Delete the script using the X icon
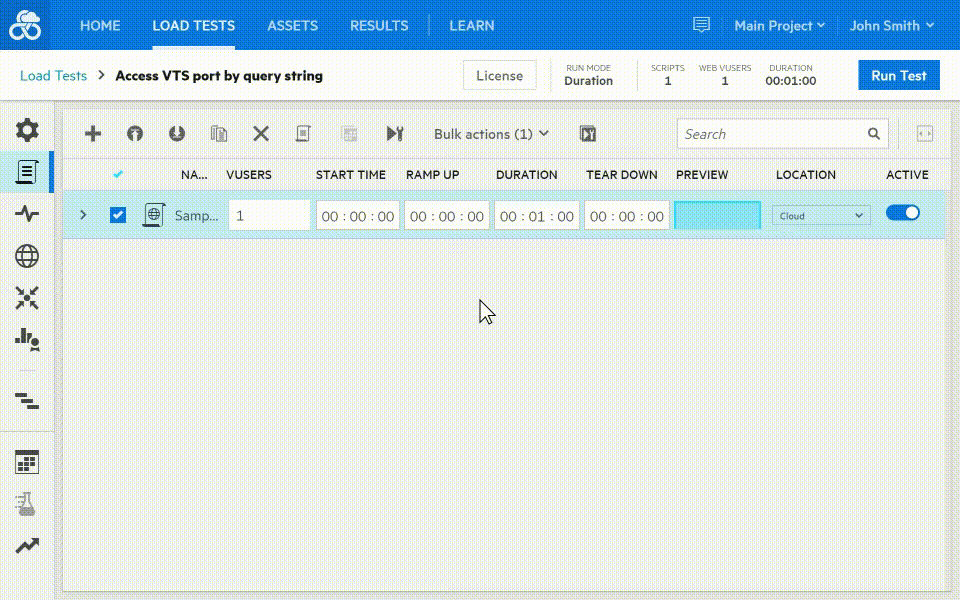960x600 pixels. click(261, 133)
